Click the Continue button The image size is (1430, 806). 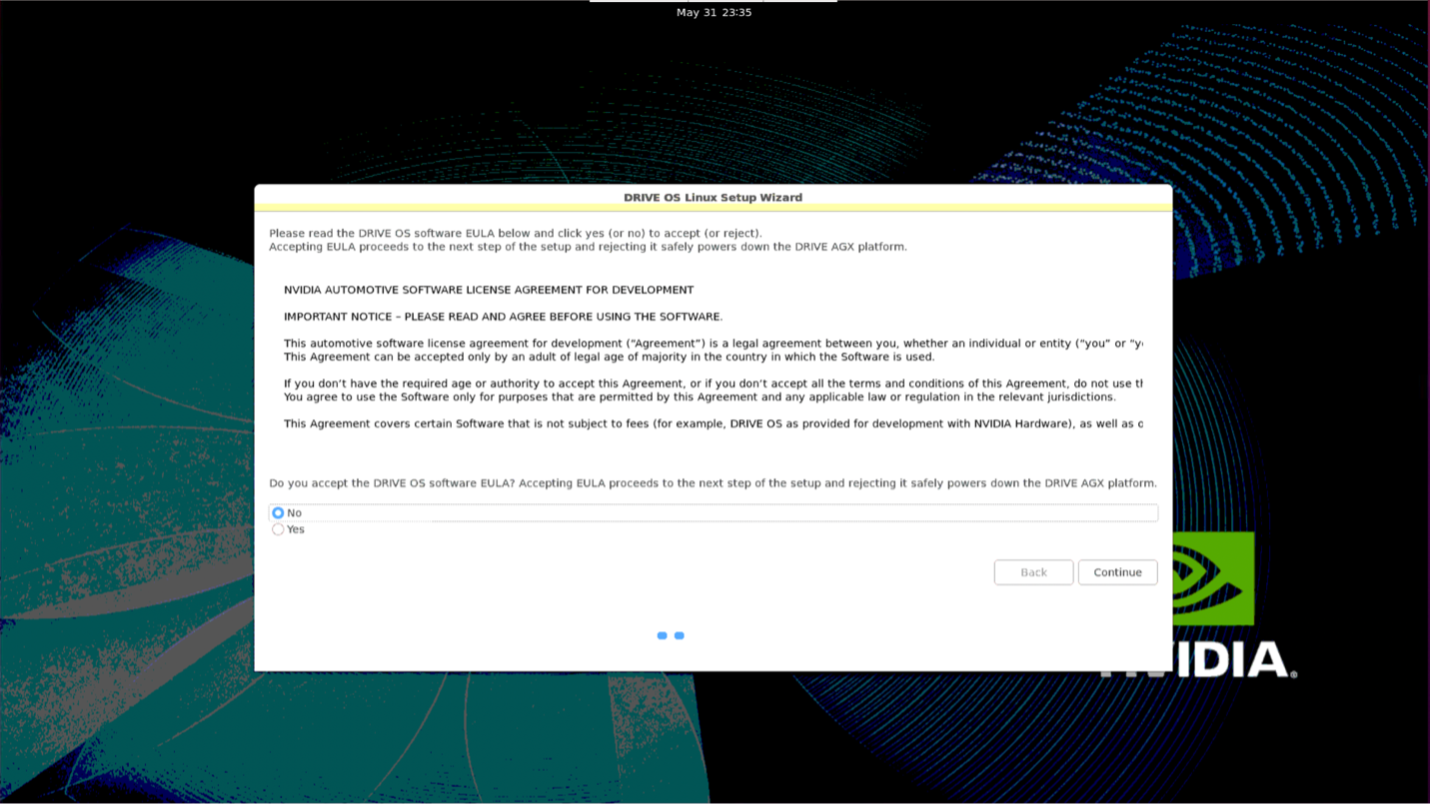pyautogui.click(x=1117, y=573)
